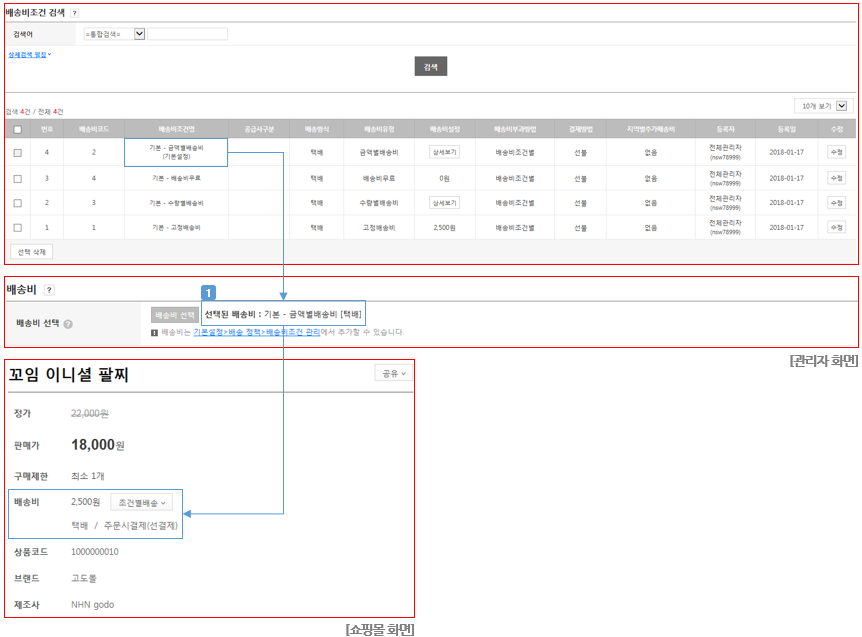The image size is (862, 637).
Task: Click 수정 for the 기본 - 고정배송비 row
Action: click(837, 228)
